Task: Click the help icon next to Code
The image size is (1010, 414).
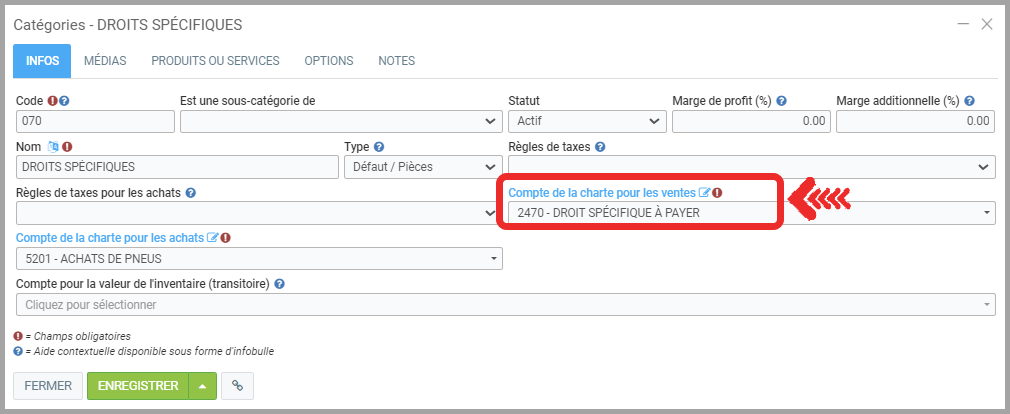Action: [x=64, y=101]
